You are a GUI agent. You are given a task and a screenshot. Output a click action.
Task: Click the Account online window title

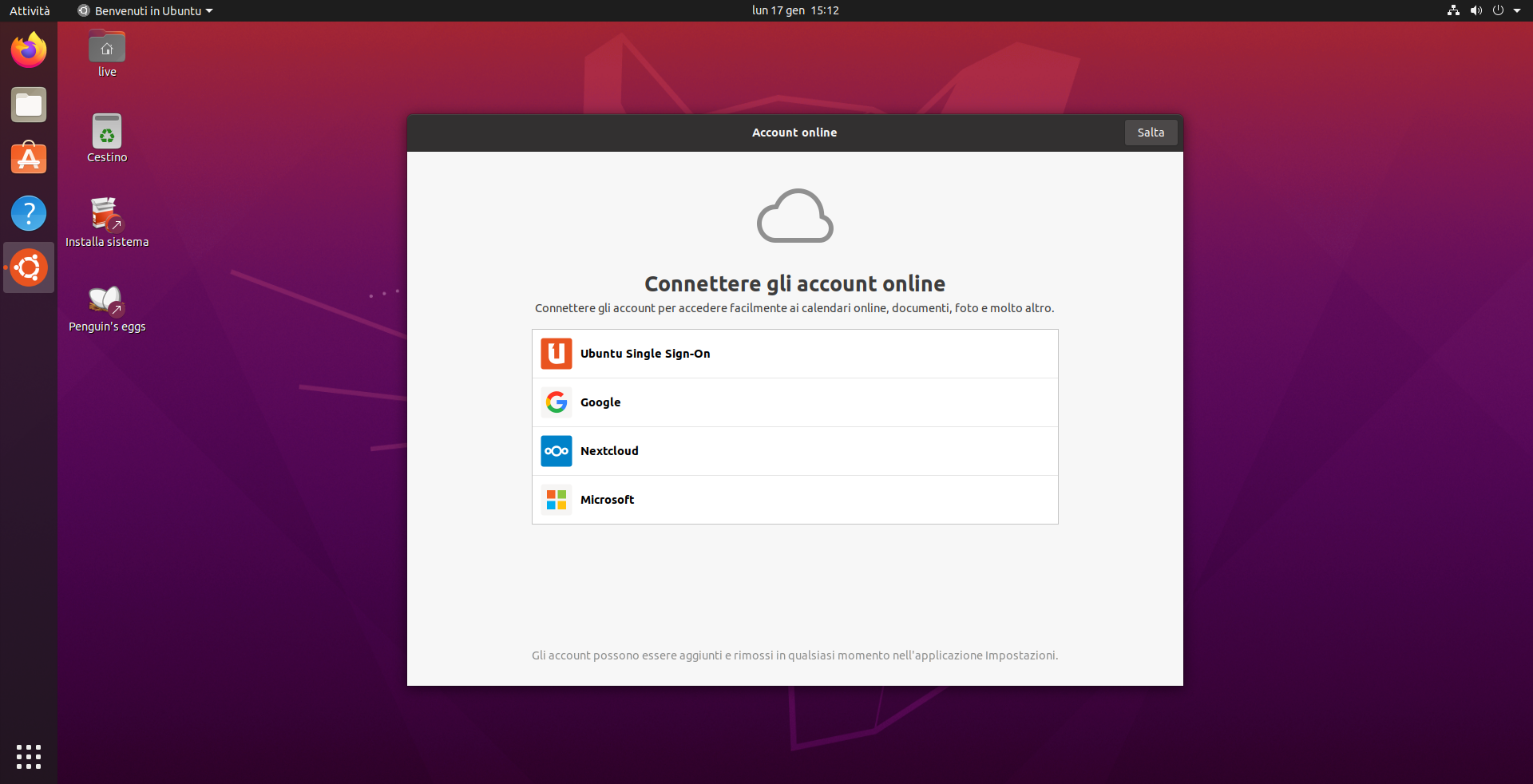click(x=794, y=133)
